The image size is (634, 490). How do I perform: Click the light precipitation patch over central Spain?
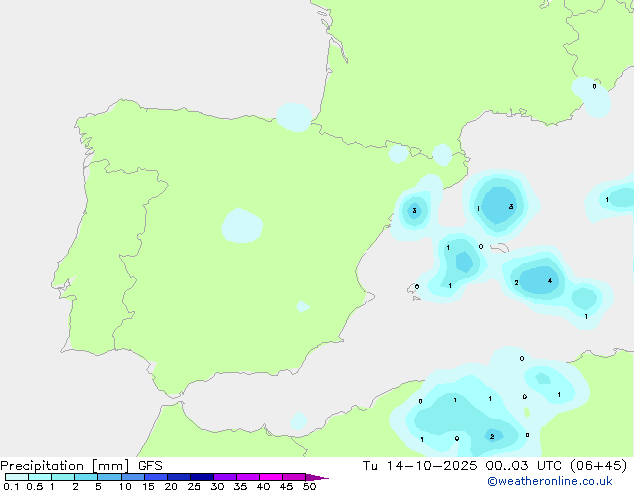tap(242, 226)
